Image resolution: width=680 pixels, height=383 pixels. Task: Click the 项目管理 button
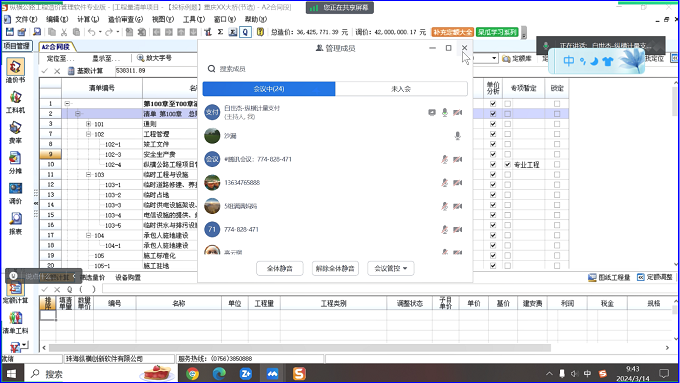point(17,46)
